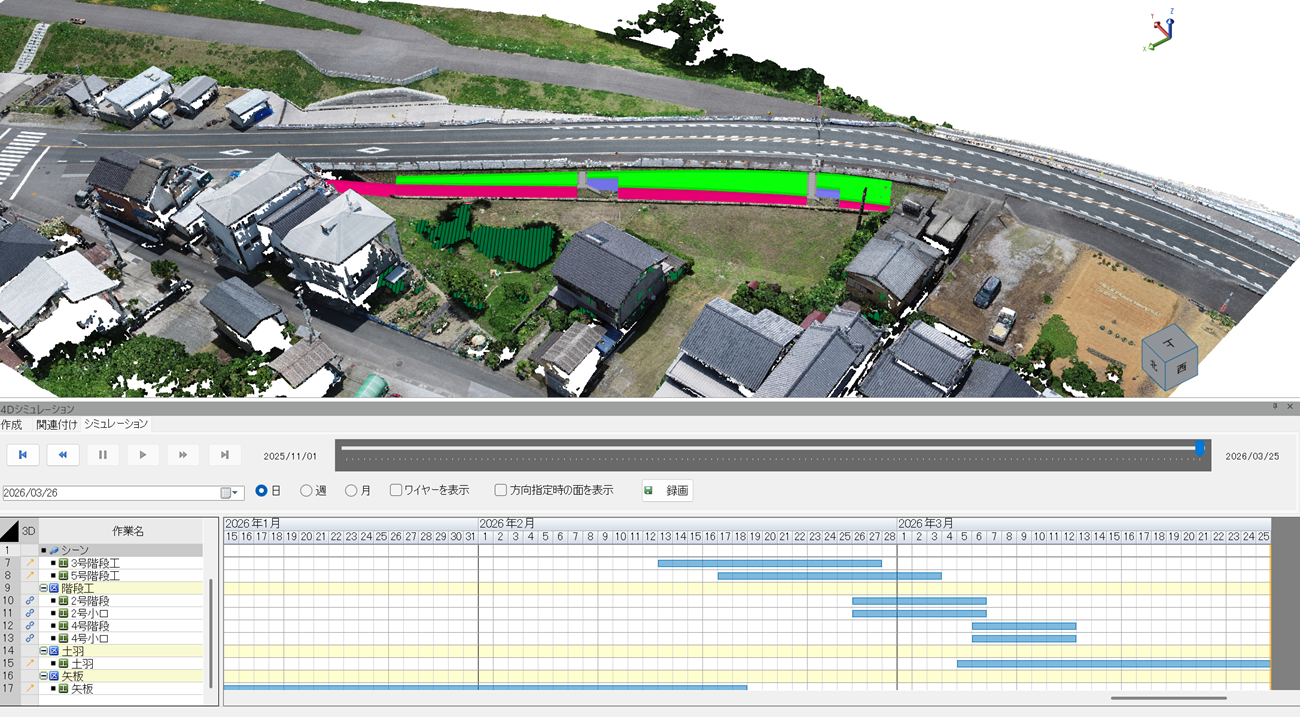This screenshot has height=717, width=1300.
Task: Pause the 4D simulation playback
Action: tap(103, 455)
